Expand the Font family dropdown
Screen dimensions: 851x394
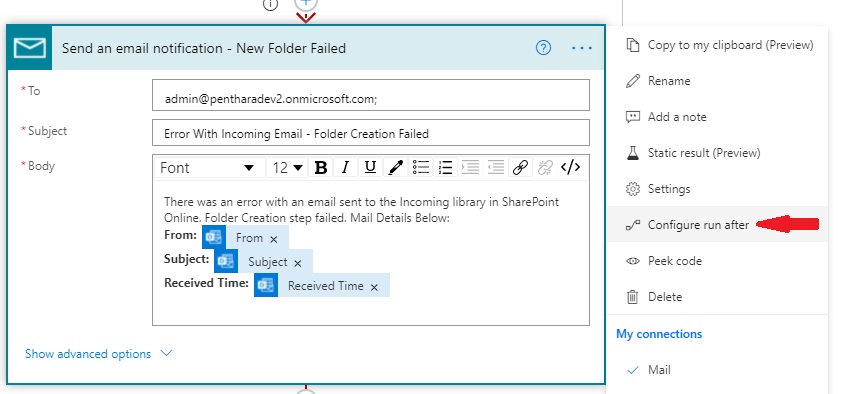click(207, 168)
